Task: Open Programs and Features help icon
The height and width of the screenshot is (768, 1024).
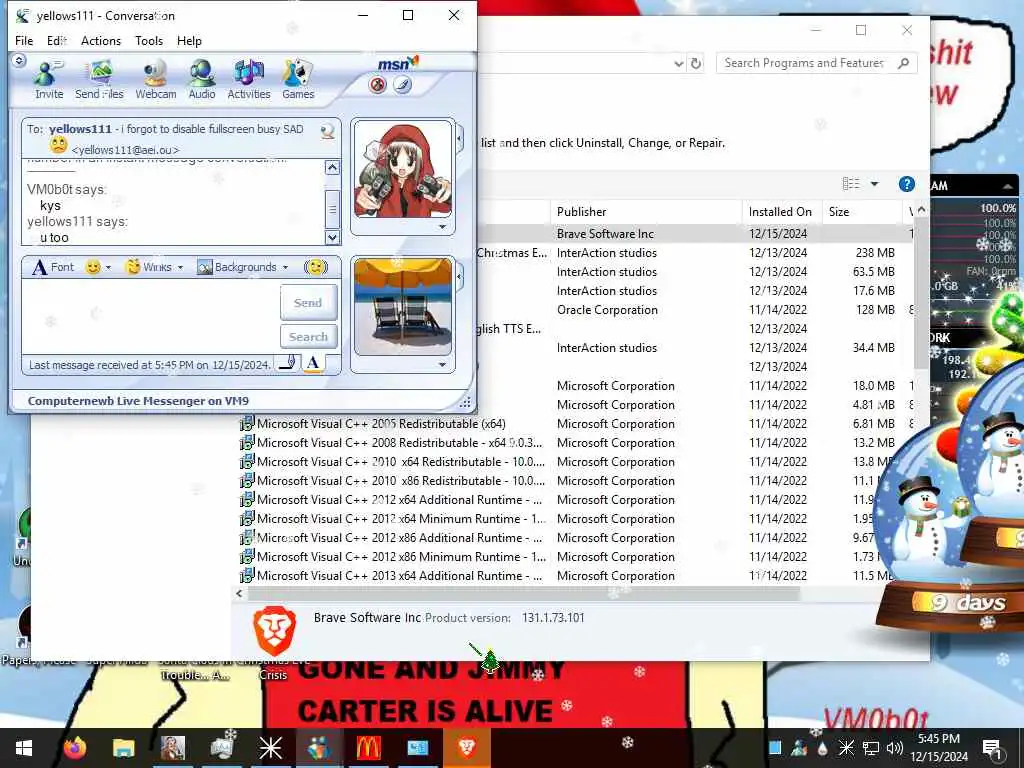Action: pyautogui.click(x=906, y=184)
